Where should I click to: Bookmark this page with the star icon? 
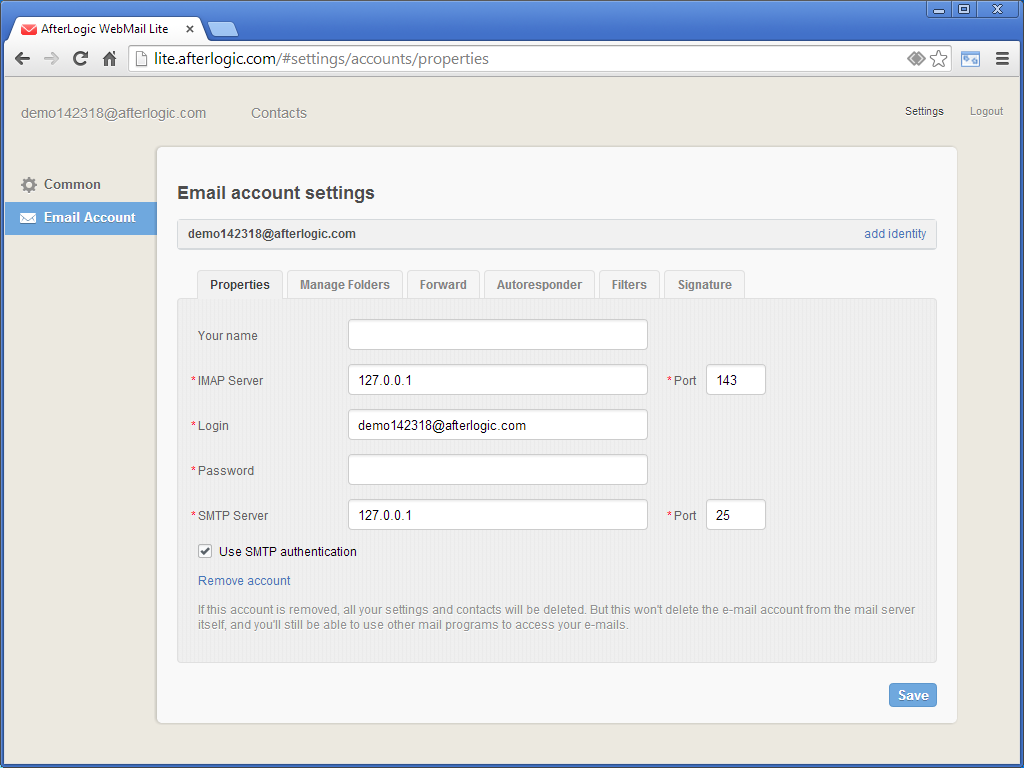938,59
